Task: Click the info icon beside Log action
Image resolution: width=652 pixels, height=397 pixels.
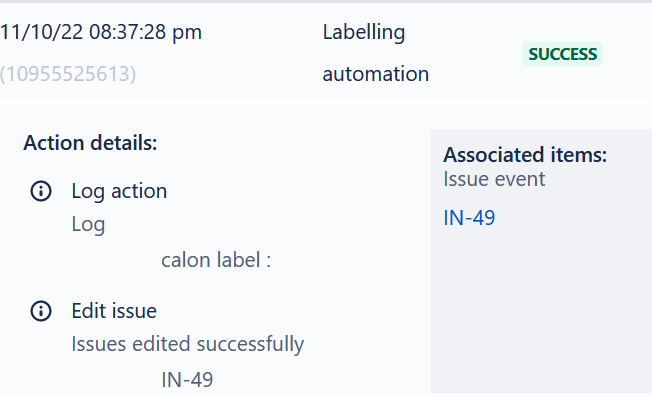Action: (41, 191)
